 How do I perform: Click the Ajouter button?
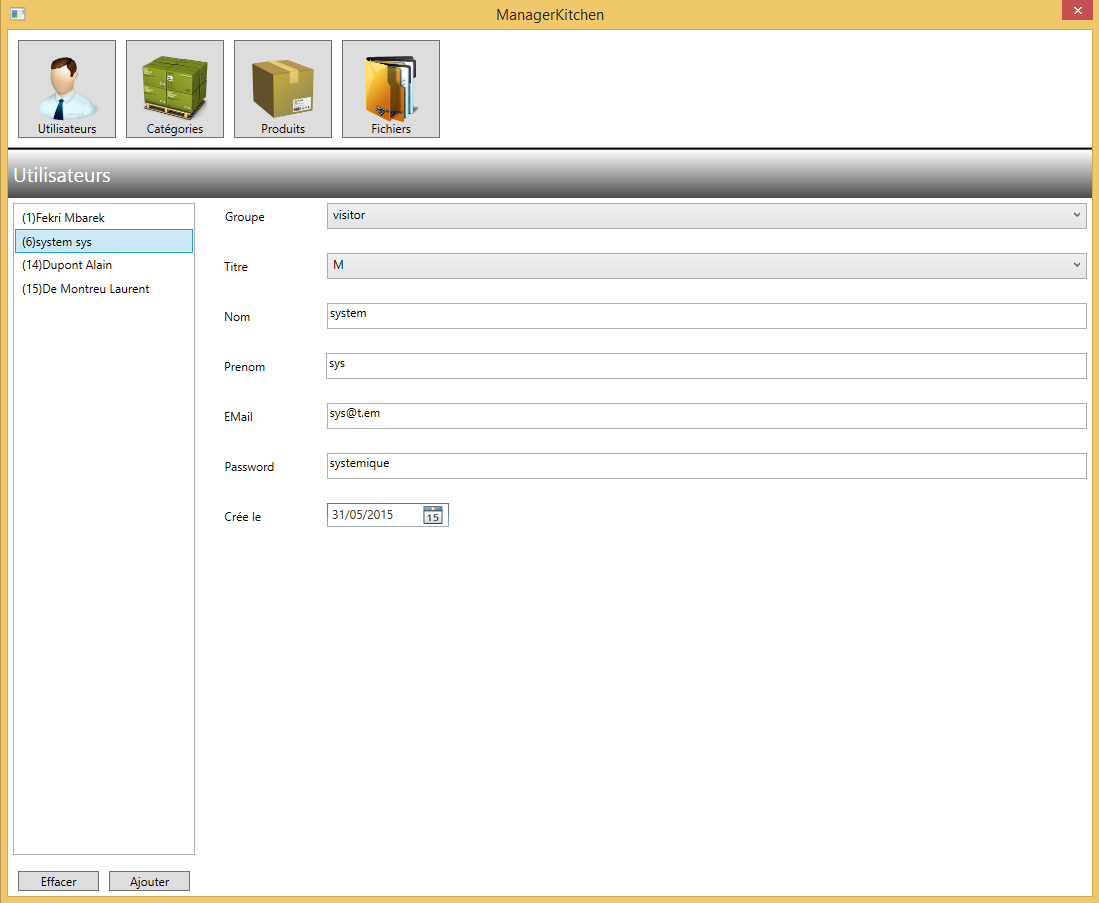tap(149, 881)
